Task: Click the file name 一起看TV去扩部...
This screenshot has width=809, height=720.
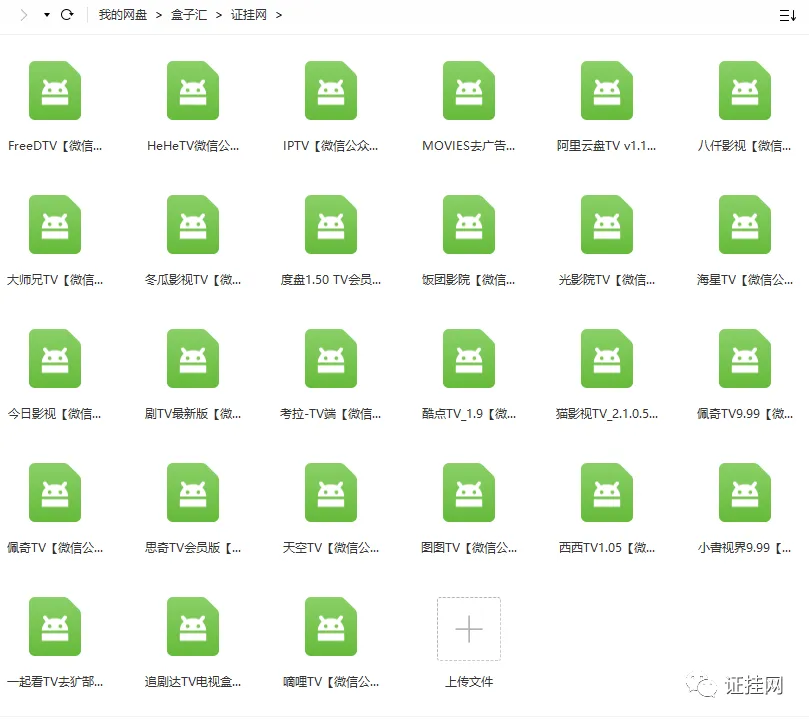Action: click(55, 682)
